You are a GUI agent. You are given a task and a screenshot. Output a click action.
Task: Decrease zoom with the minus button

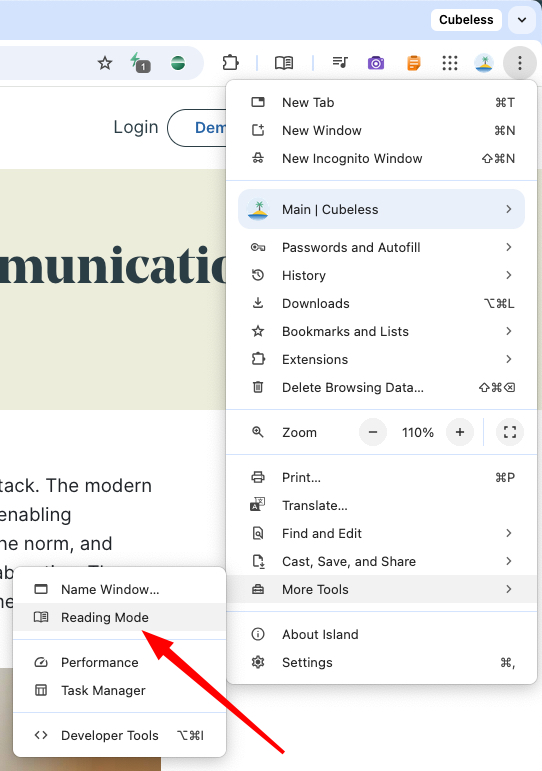coord(373,432)
